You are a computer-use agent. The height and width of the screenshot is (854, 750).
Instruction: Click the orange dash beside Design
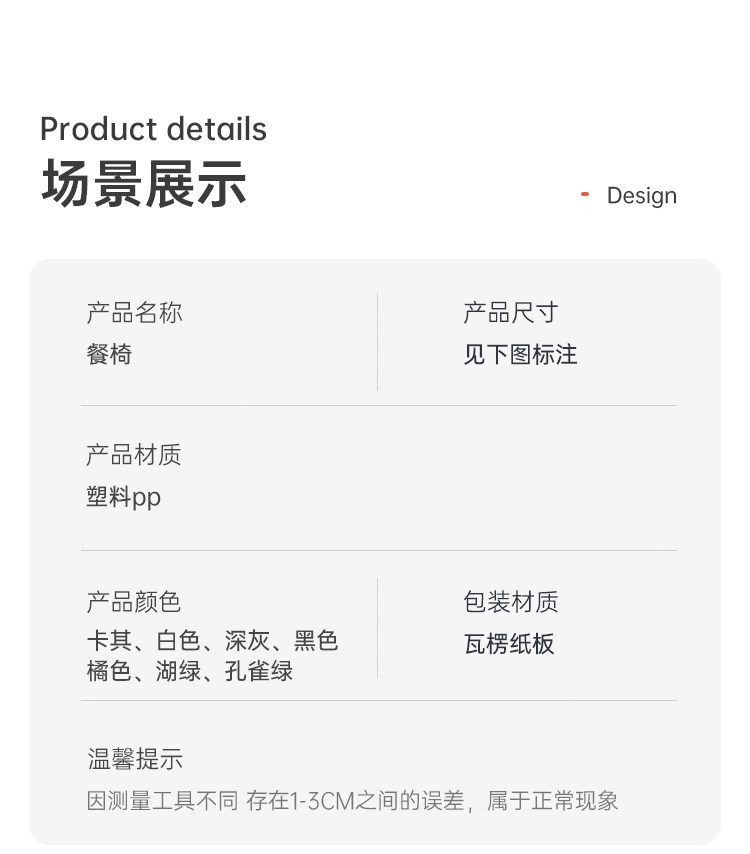click(585, 194)
